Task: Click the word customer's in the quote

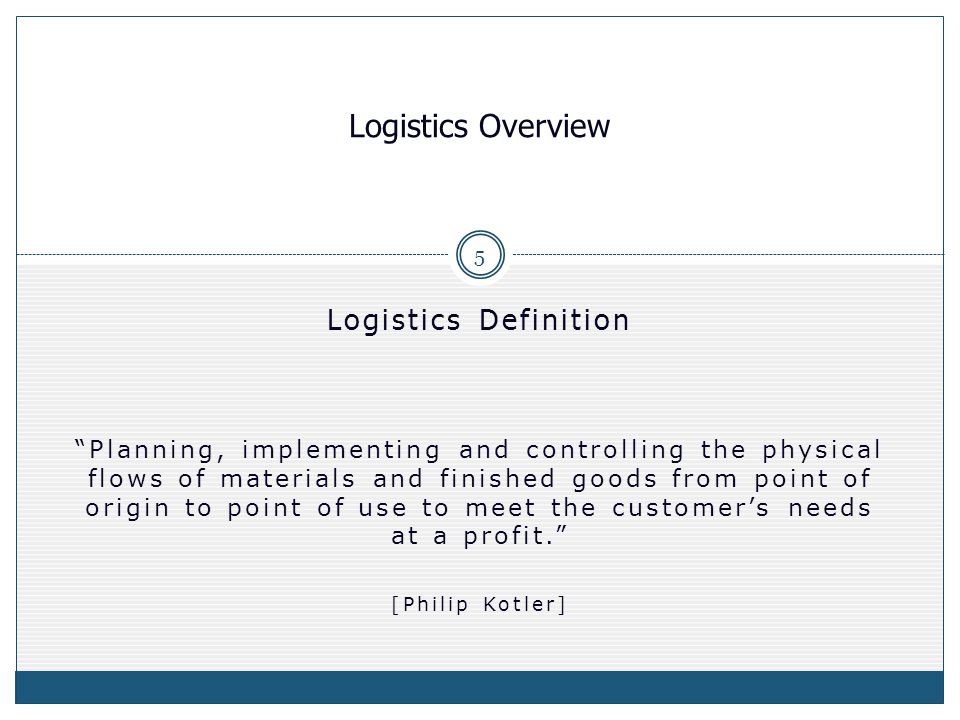Action: (690, 508)
